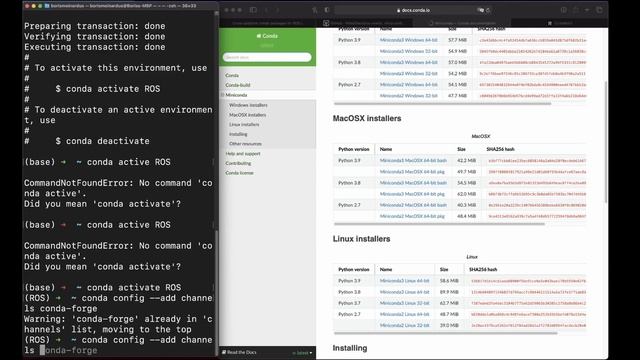Download Miniconda2 Linux 32-bit installer
This screenshot has width=640, height=360.
(404, 325)
